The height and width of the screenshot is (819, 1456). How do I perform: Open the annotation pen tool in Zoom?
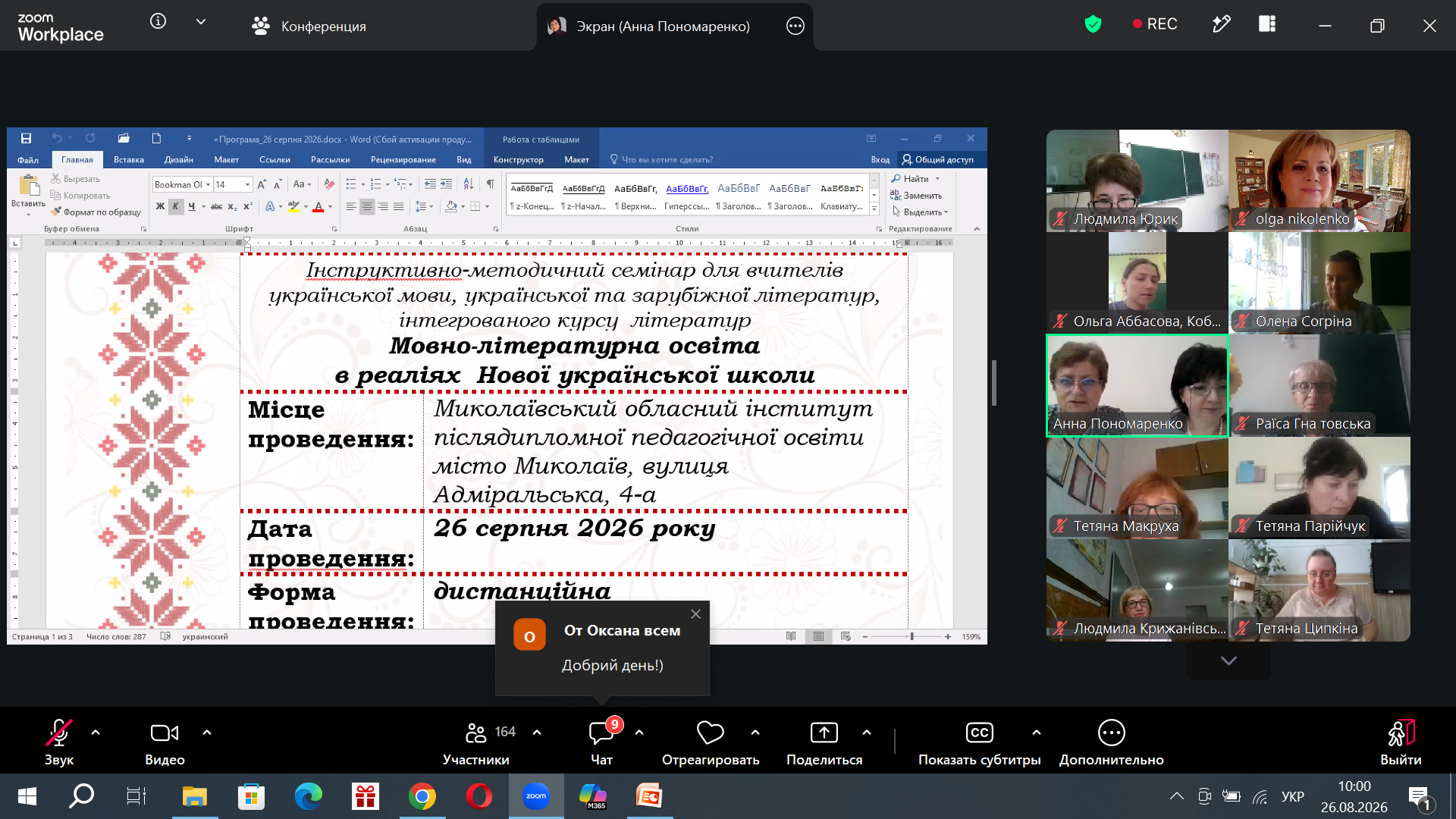(1221, 25)
